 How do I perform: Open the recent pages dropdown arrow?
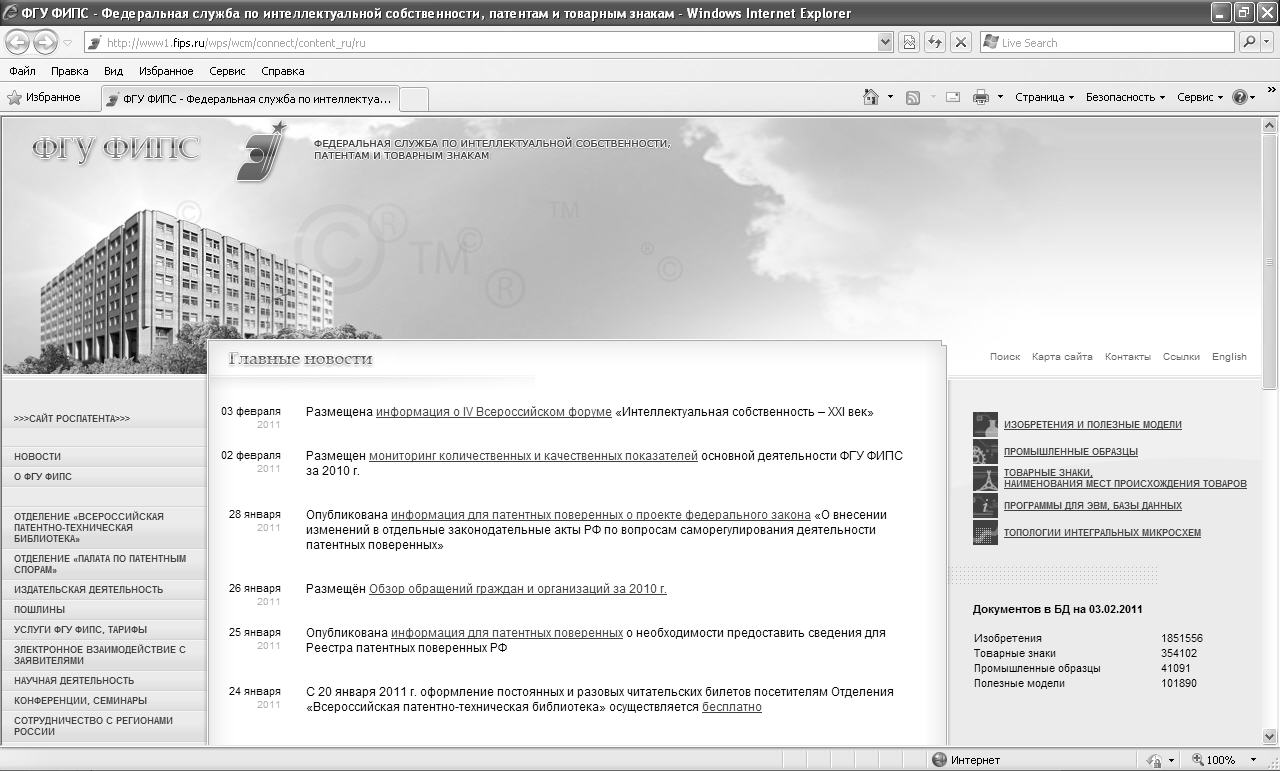(x=67, y=43)
